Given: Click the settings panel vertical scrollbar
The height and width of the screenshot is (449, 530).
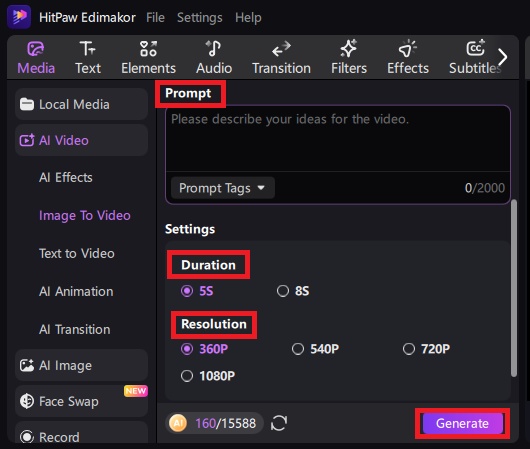Looking at the screenshot, I should click(514, 288).
